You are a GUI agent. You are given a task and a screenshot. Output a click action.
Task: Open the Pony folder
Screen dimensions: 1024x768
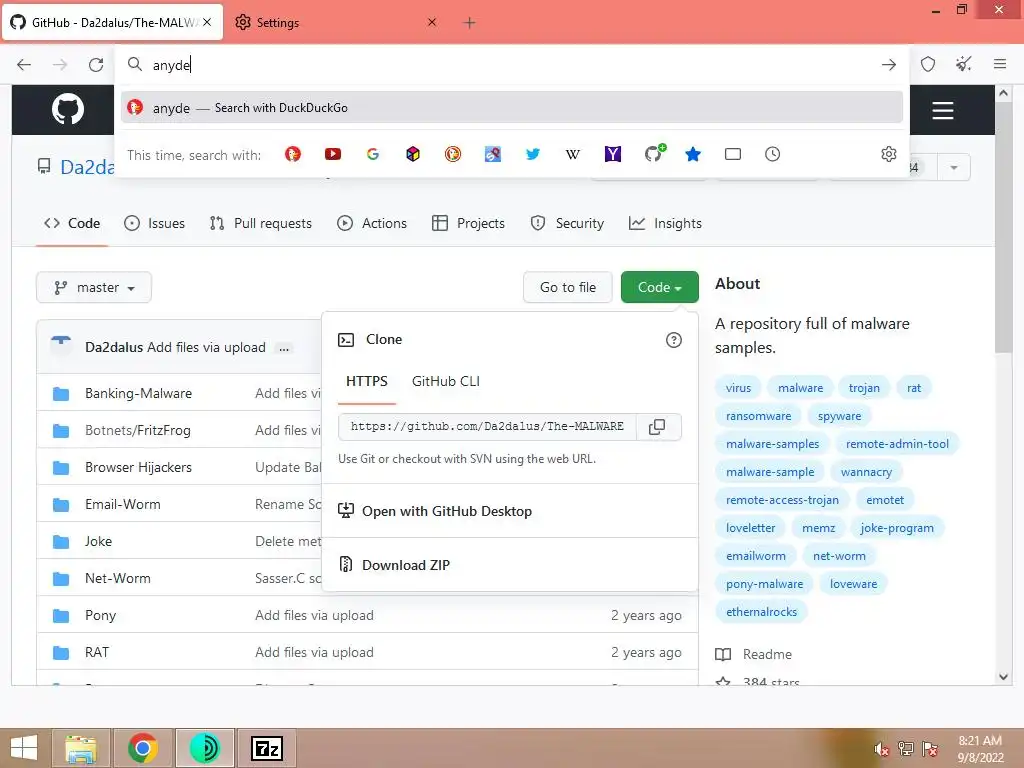pos(101,615)
